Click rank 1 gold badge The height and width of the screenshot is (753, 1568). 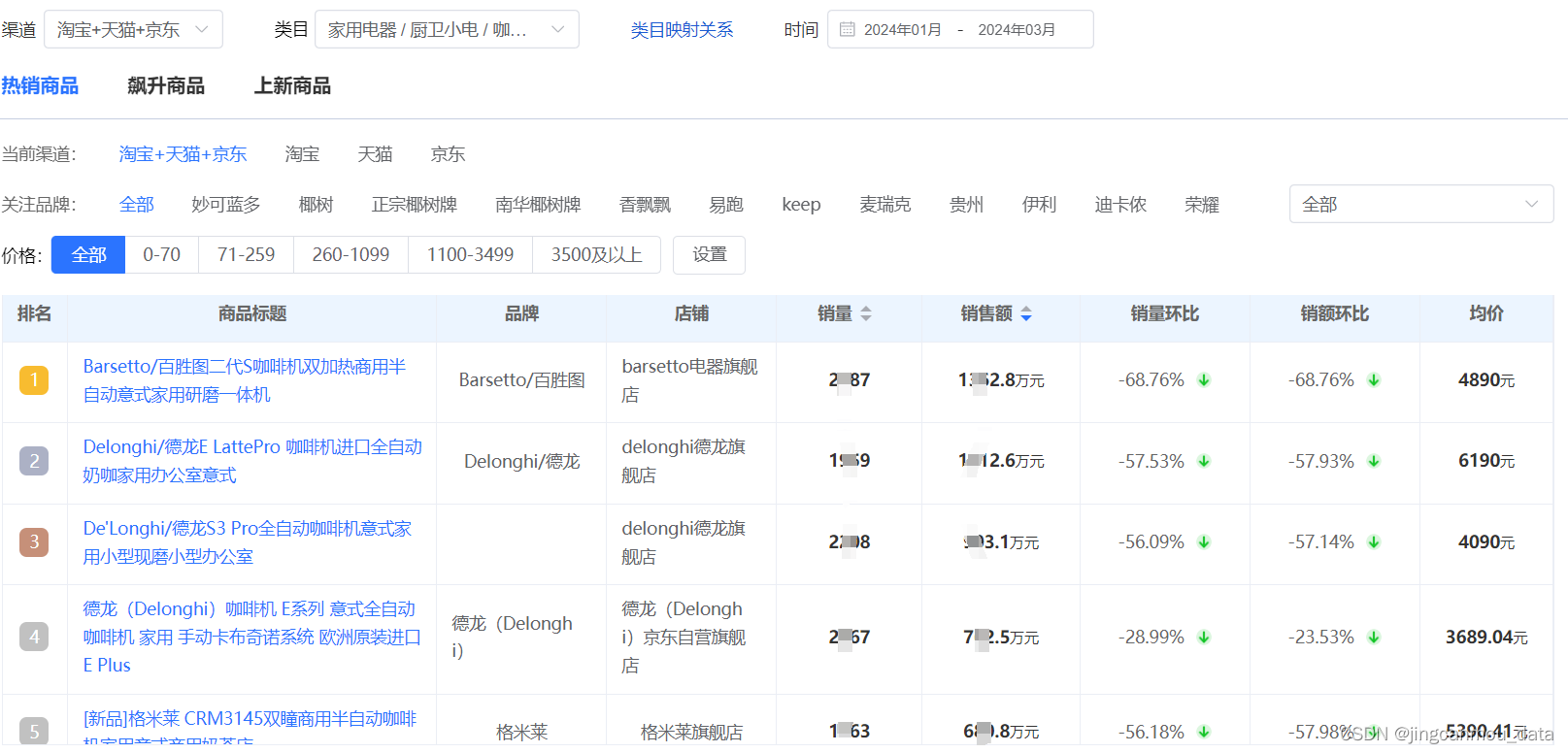34,379
